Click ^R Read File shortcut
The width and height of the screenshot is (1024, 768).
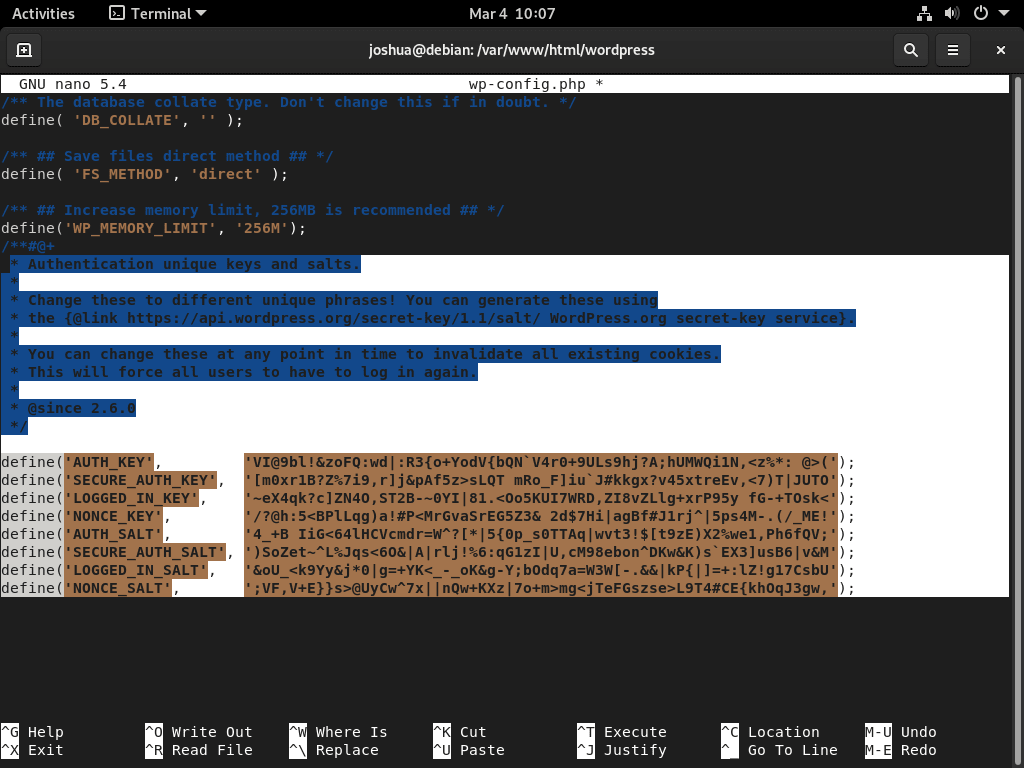199,750
